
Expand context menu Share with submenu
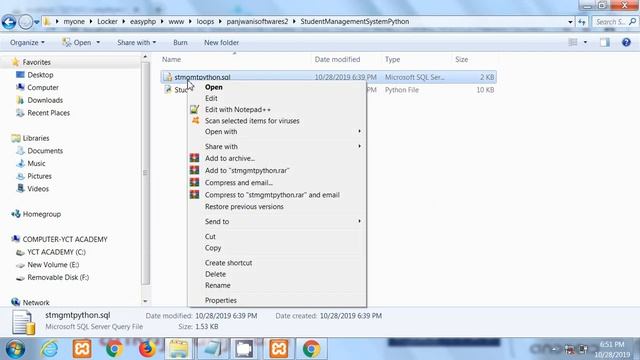tap(277, 147)
